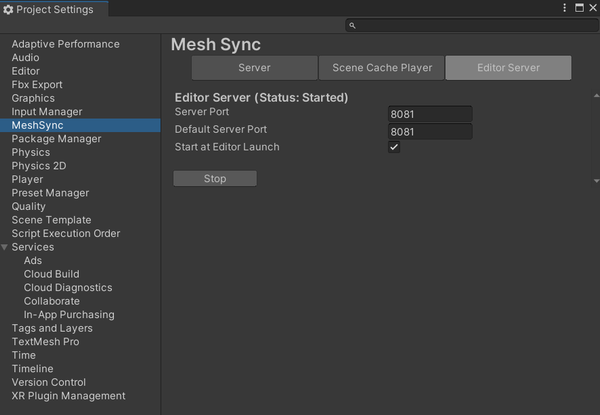Switch to the Server tab
Image resolution: width=600 pixels, height=415 pixels.
pos(254,68)
